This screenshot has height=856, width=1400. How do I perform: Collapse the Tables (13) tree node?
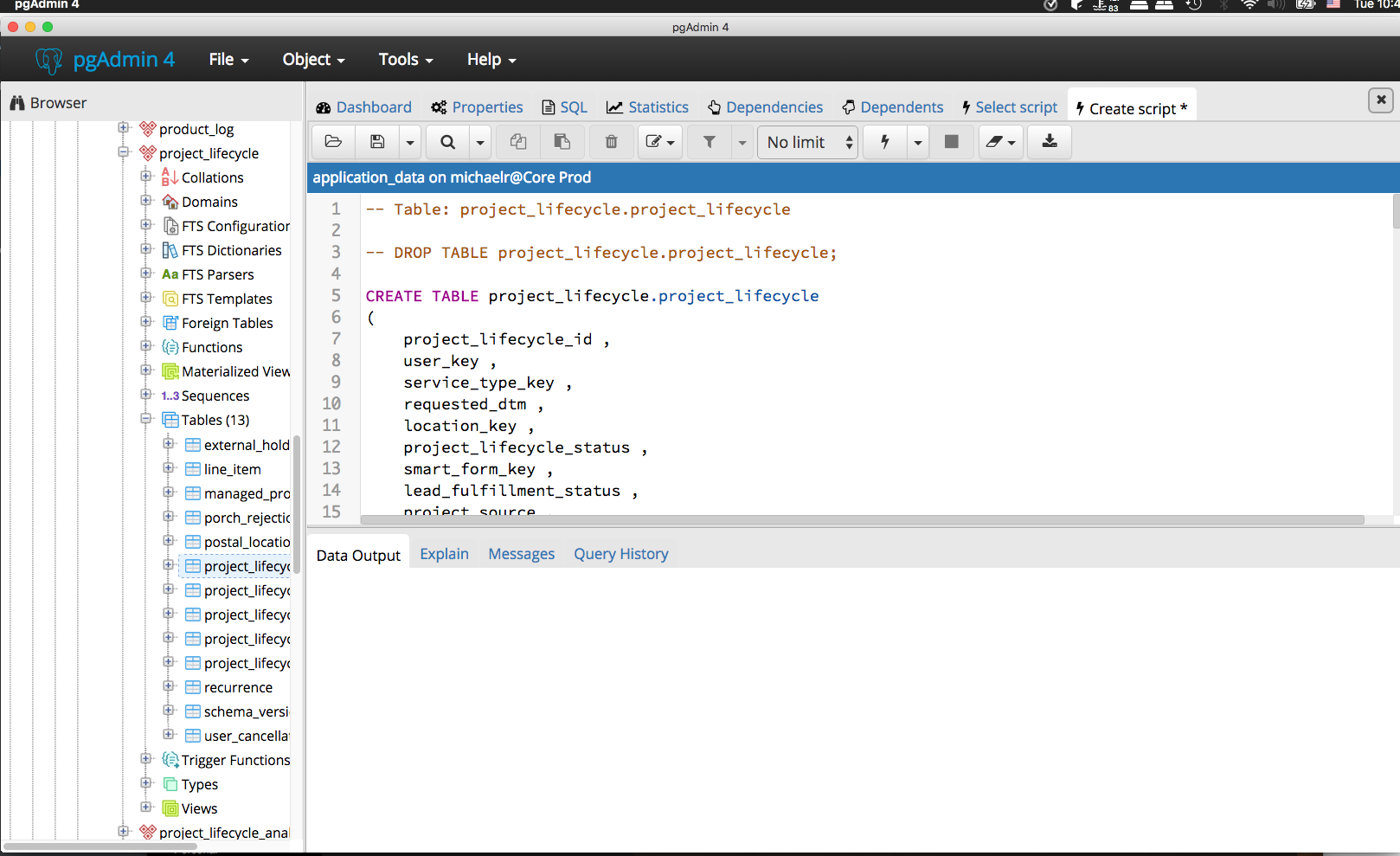(x=146, y=419)
